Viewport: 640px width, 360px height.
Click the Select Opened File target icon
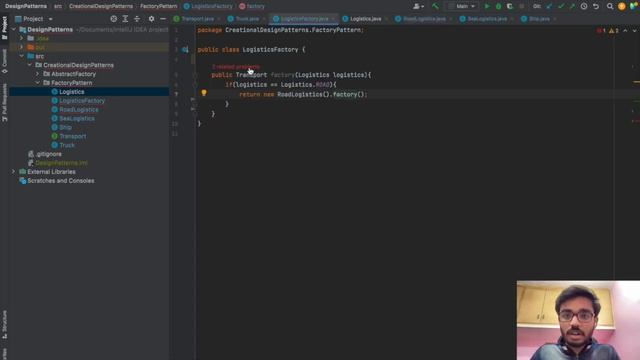tap(113, 19)
